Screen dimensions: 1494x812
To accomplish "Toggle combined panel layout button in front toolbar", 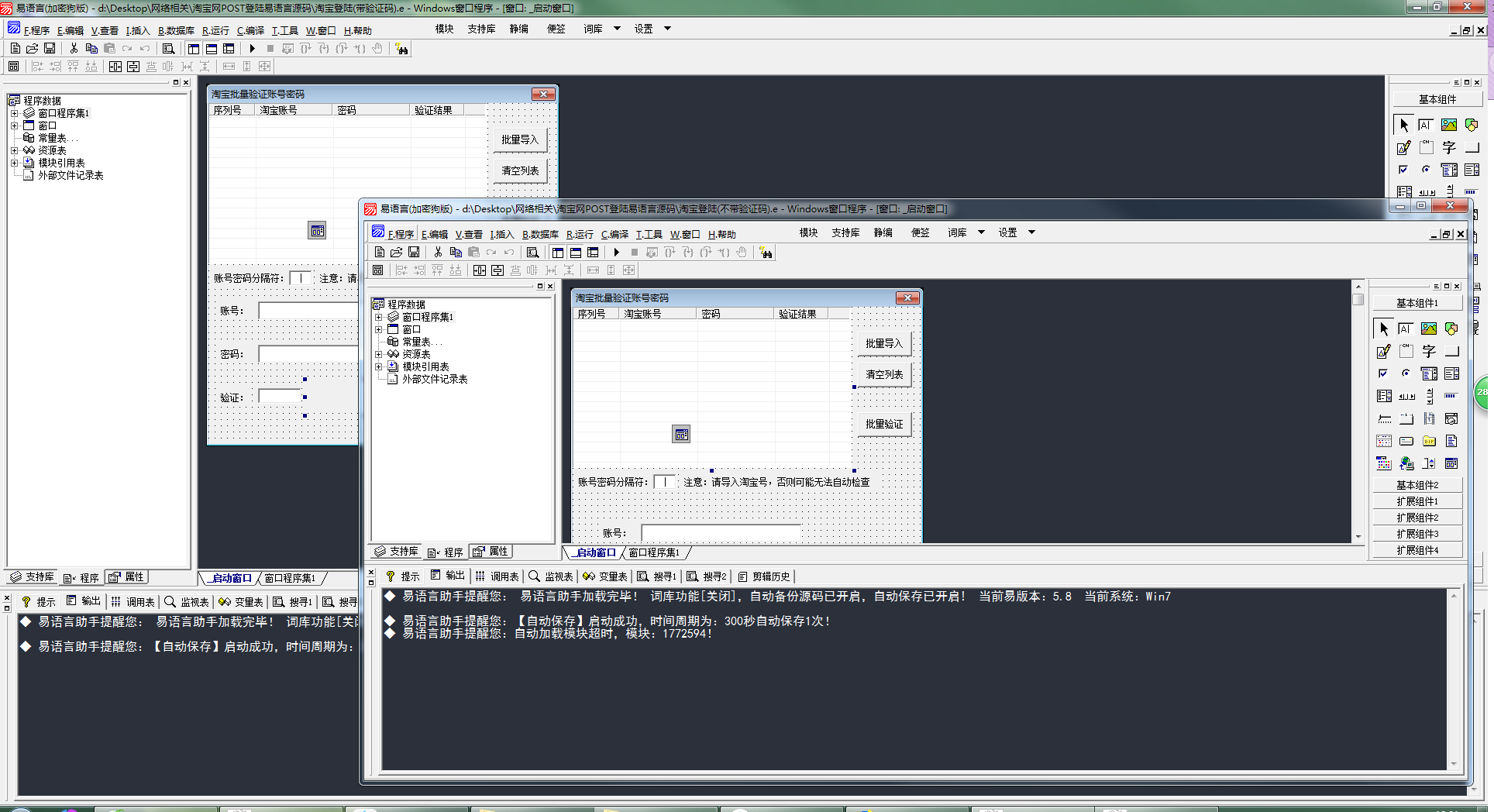I will pyautogui.click(x=594, y=253).
